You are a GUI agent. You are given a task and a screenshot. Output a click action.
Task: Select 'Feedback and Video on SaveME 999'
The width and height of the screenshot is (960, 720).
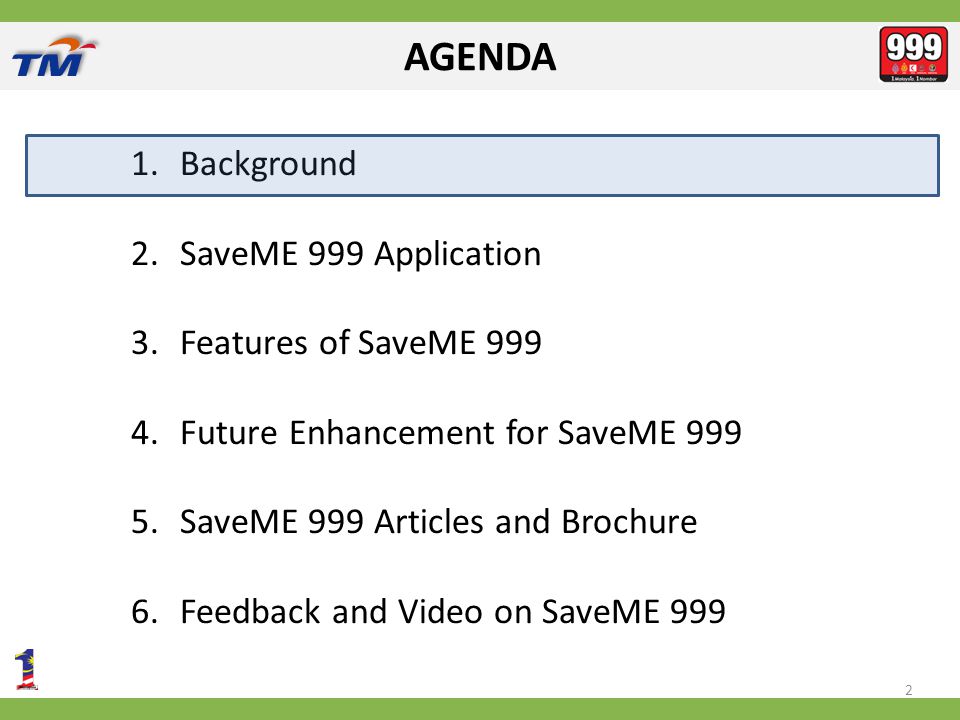(428, 611)
